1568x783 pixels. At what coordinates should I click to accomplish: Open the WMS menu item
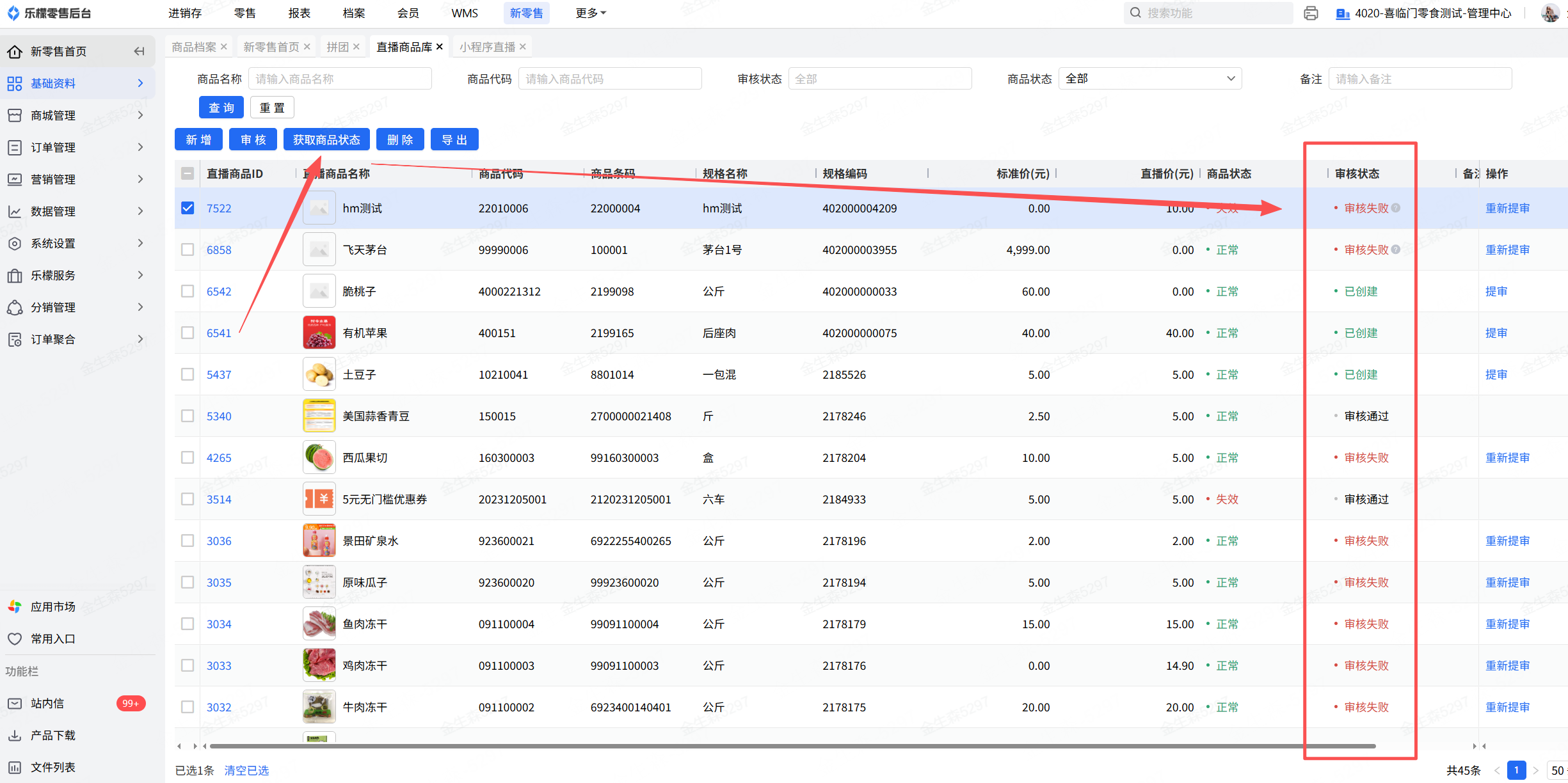[x=464, y=13]
